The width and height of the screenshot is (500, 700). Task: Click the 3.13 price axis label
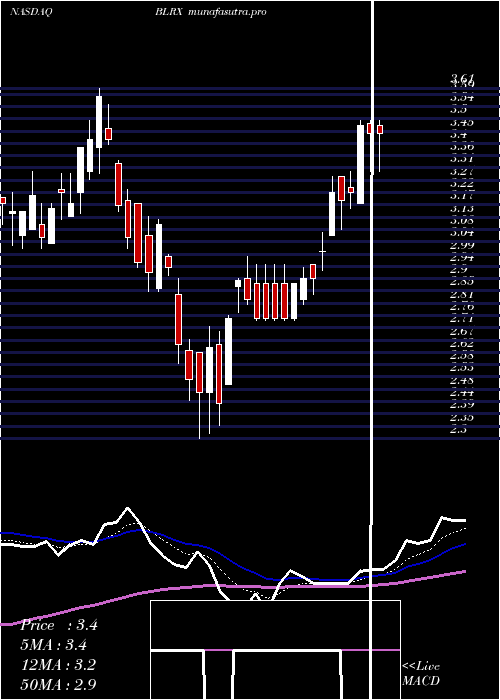coord(462,208)
